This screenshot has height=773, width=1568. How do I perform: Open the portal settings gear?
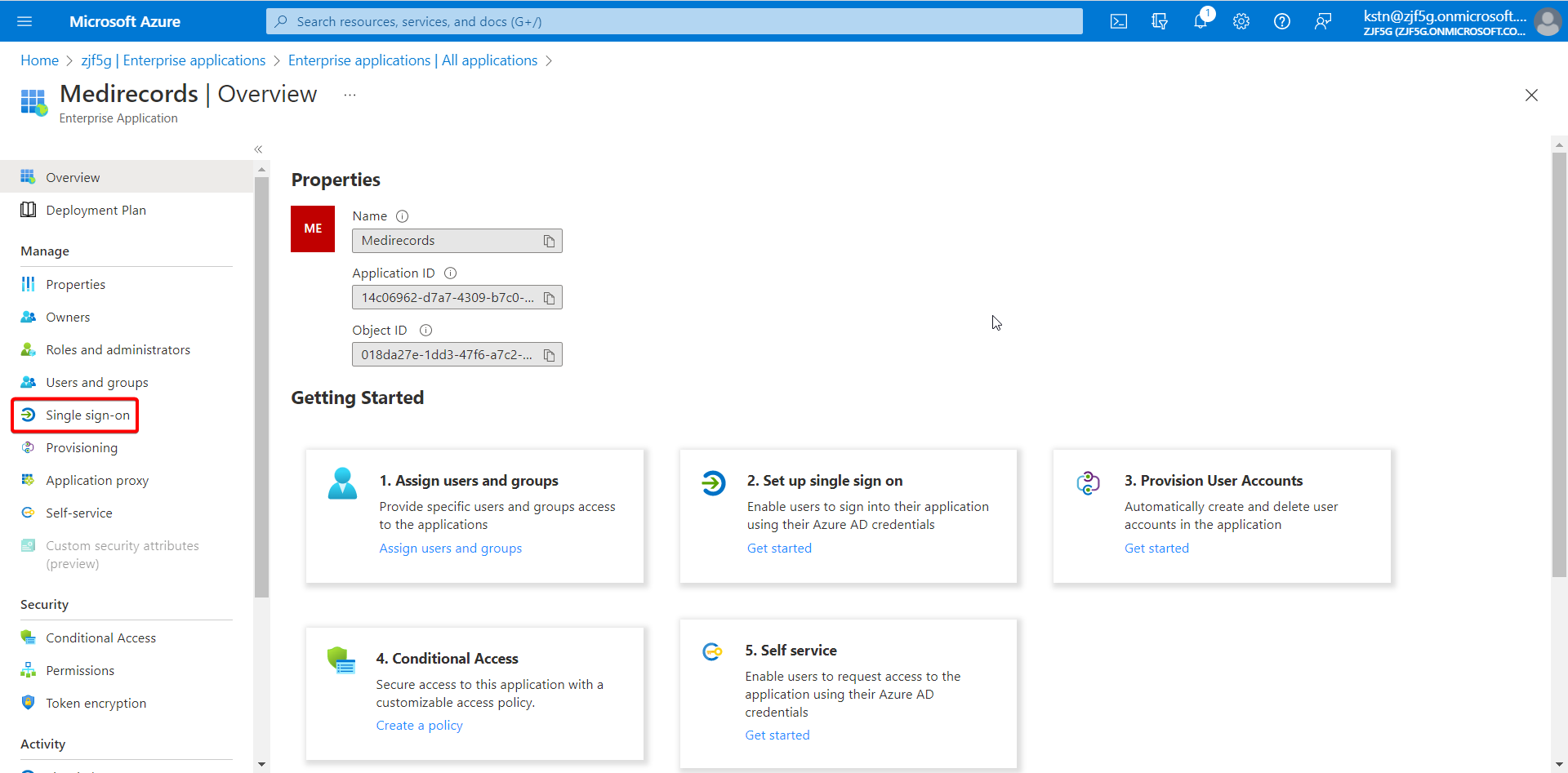point(1241,21)
